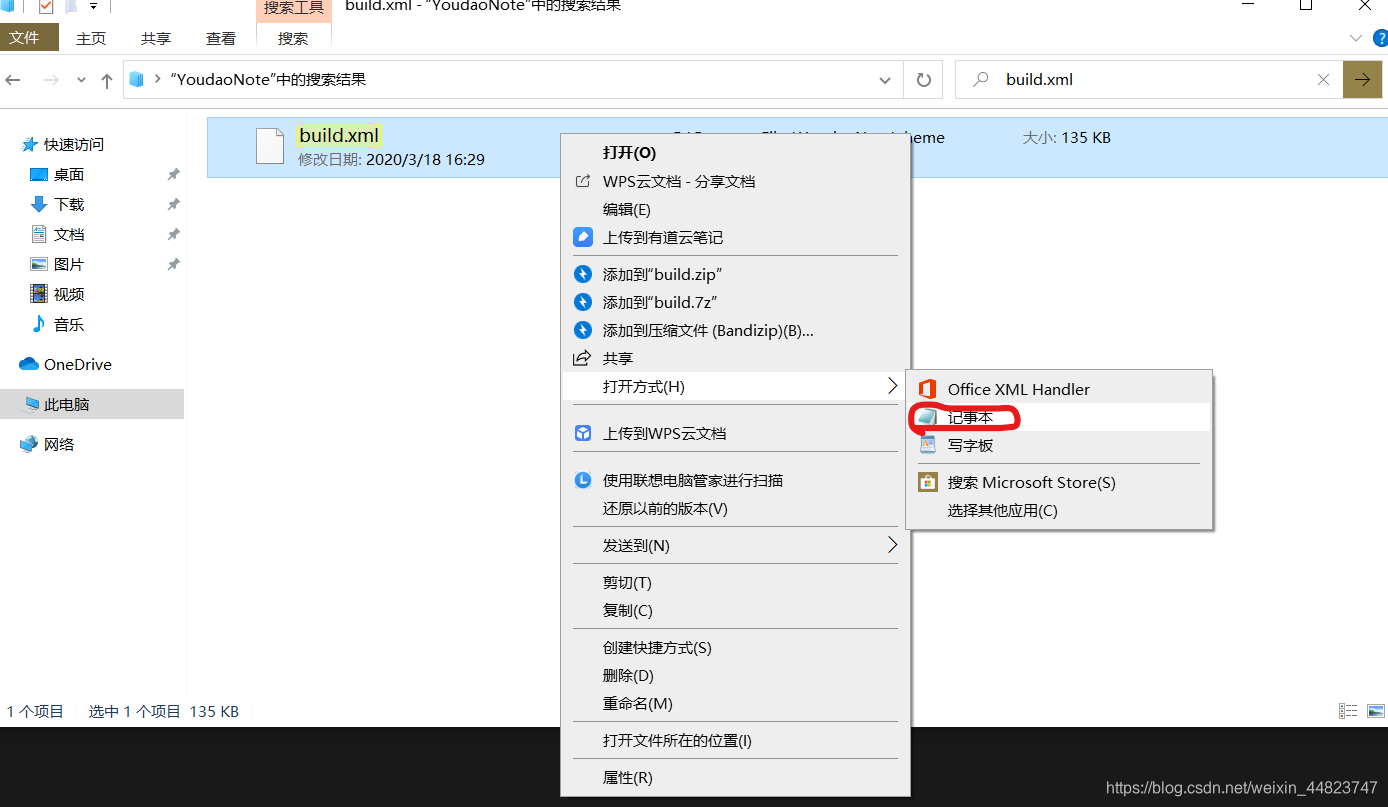Select 记事本 in open-with submenu
This screenshot has width=1388, height=807.
(x=1059, y=418)
